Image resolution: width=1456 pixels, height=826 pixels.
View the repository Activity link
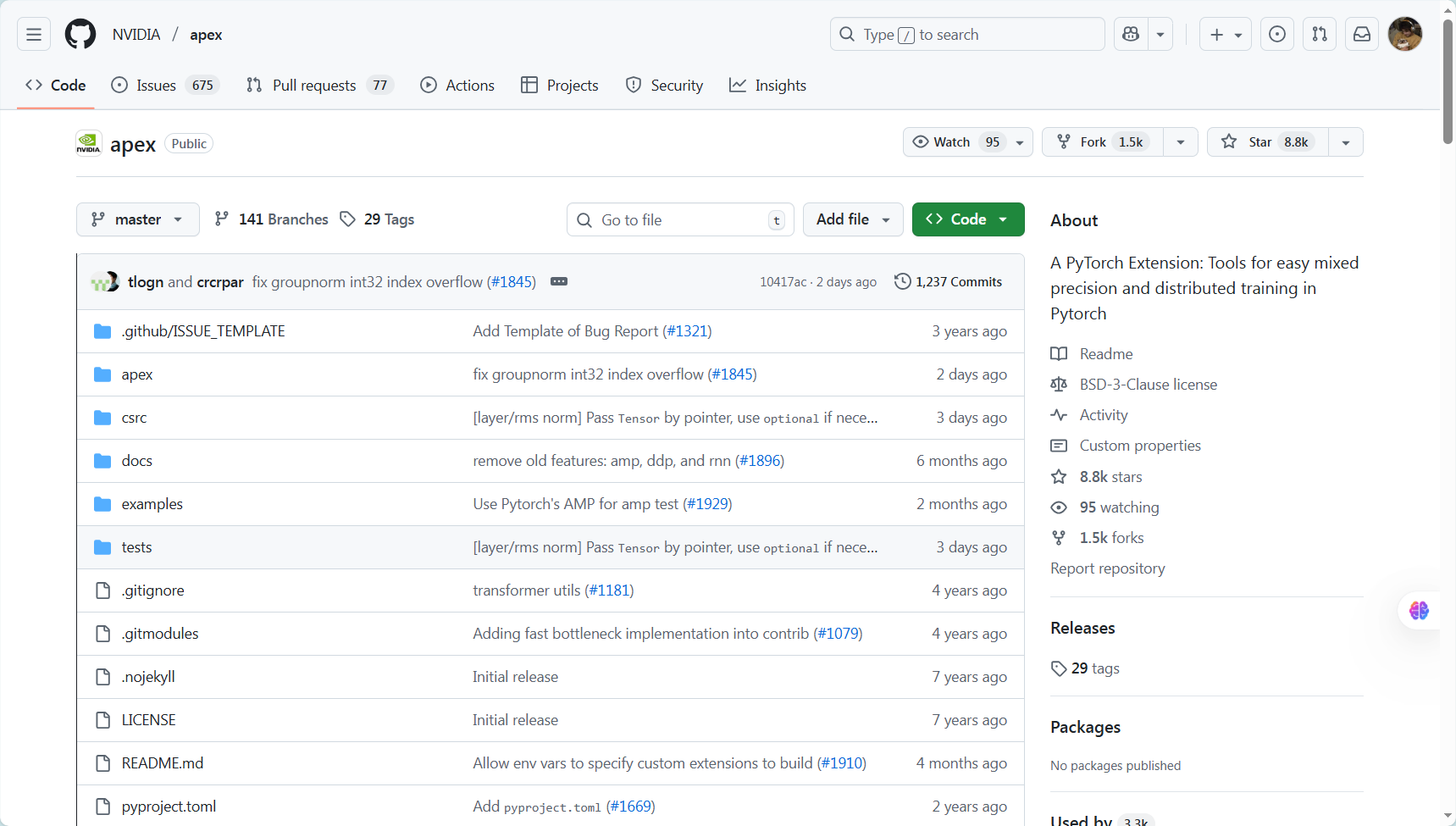pos(1089,415)
